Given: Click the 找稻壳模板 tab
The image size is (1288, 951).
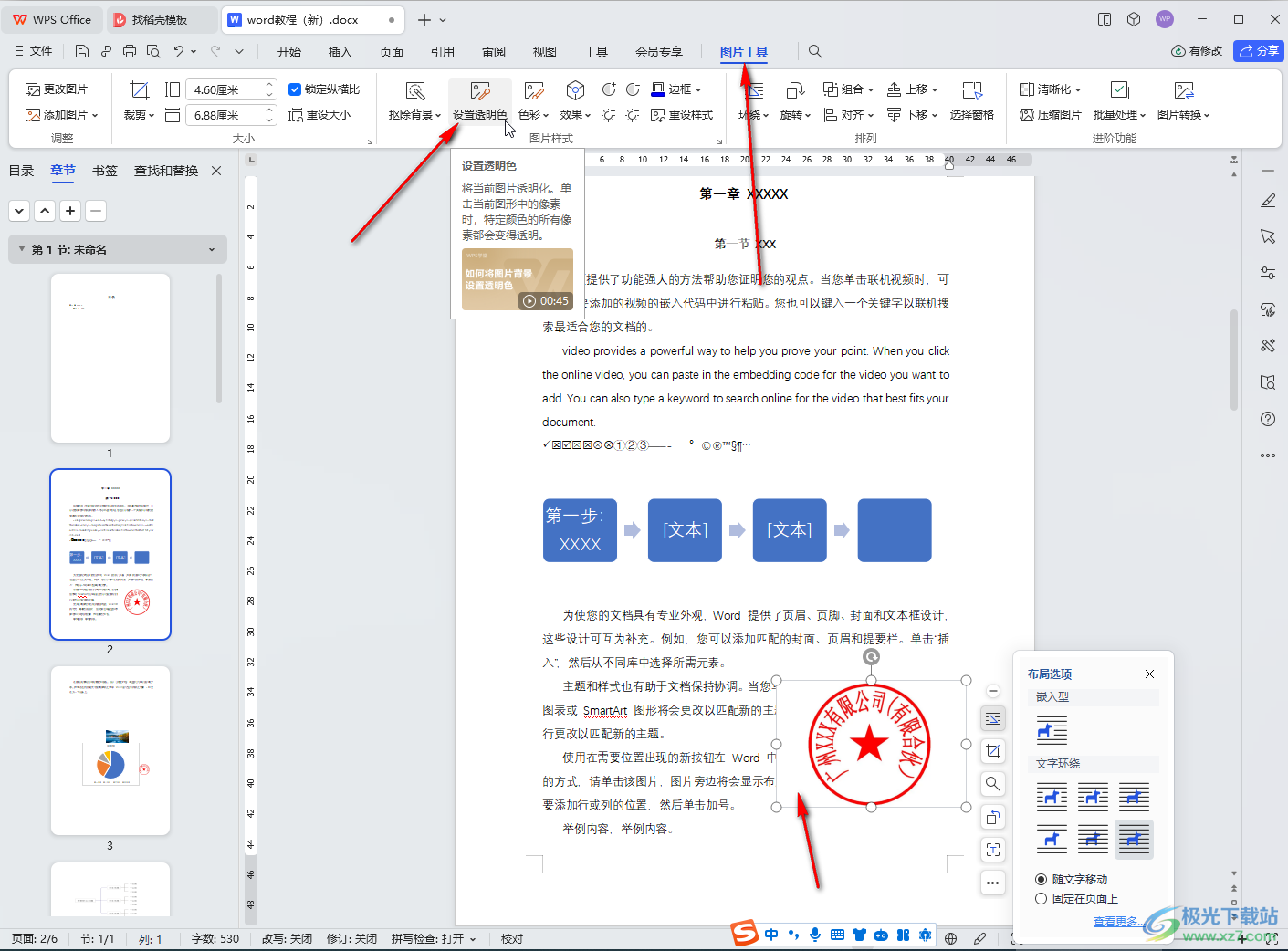Looking at the screenshot, I should [160, 19].
